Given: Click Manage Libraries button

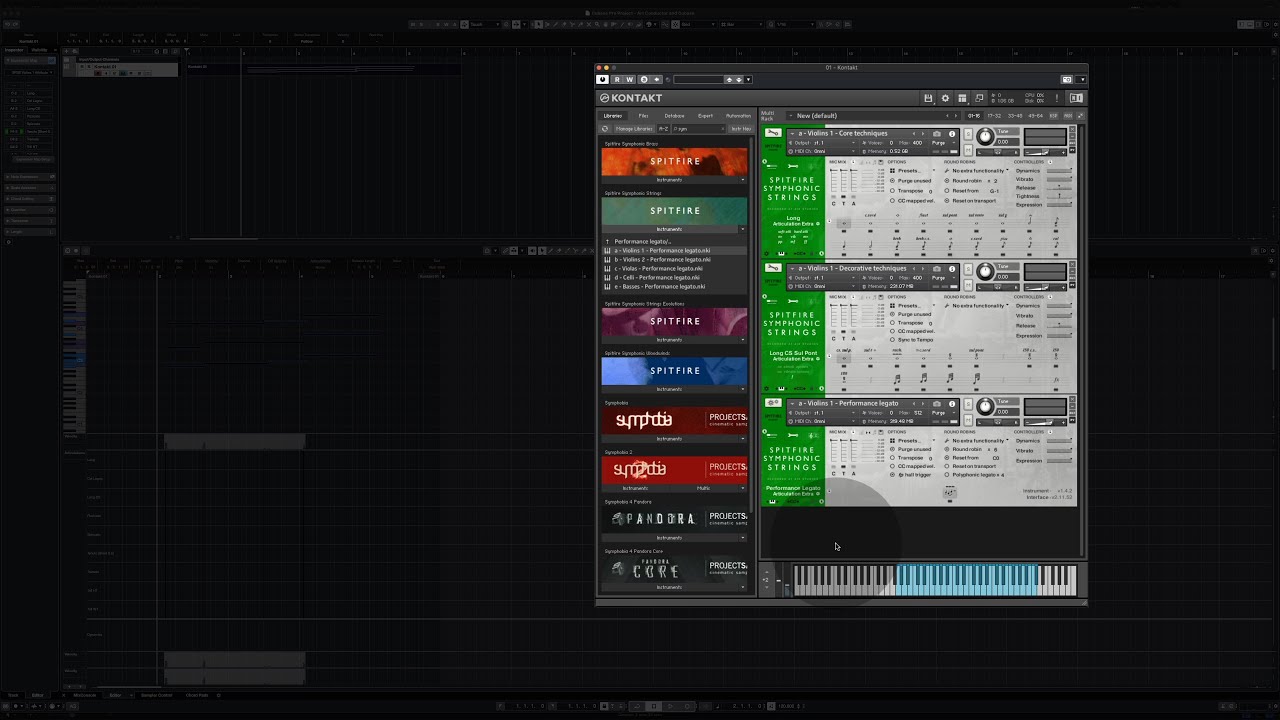Looking at the screenshot, I should click(634, 129).
